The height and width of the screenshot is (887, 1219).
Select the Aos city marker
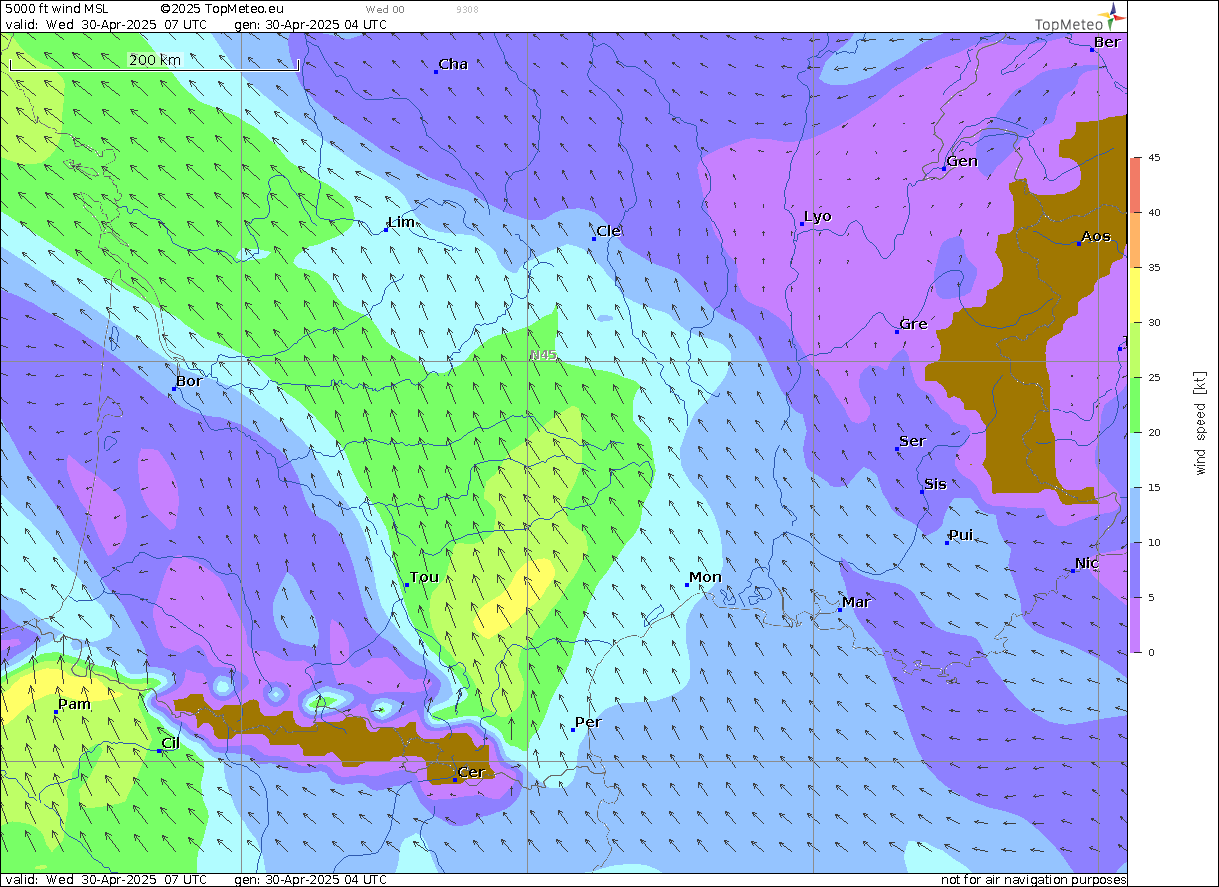[1079, 244]
